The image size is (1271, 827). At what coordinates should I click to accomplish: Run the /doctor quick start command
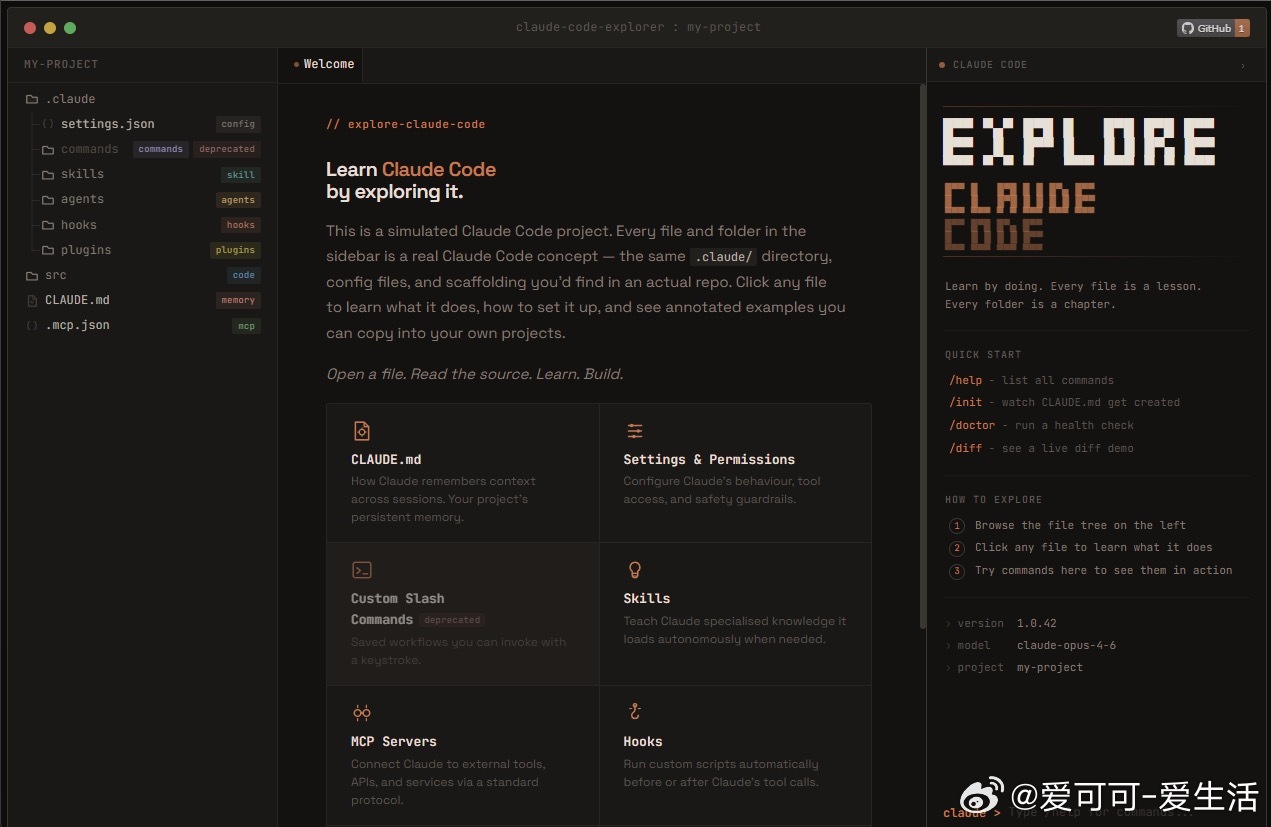pos(972,425)
